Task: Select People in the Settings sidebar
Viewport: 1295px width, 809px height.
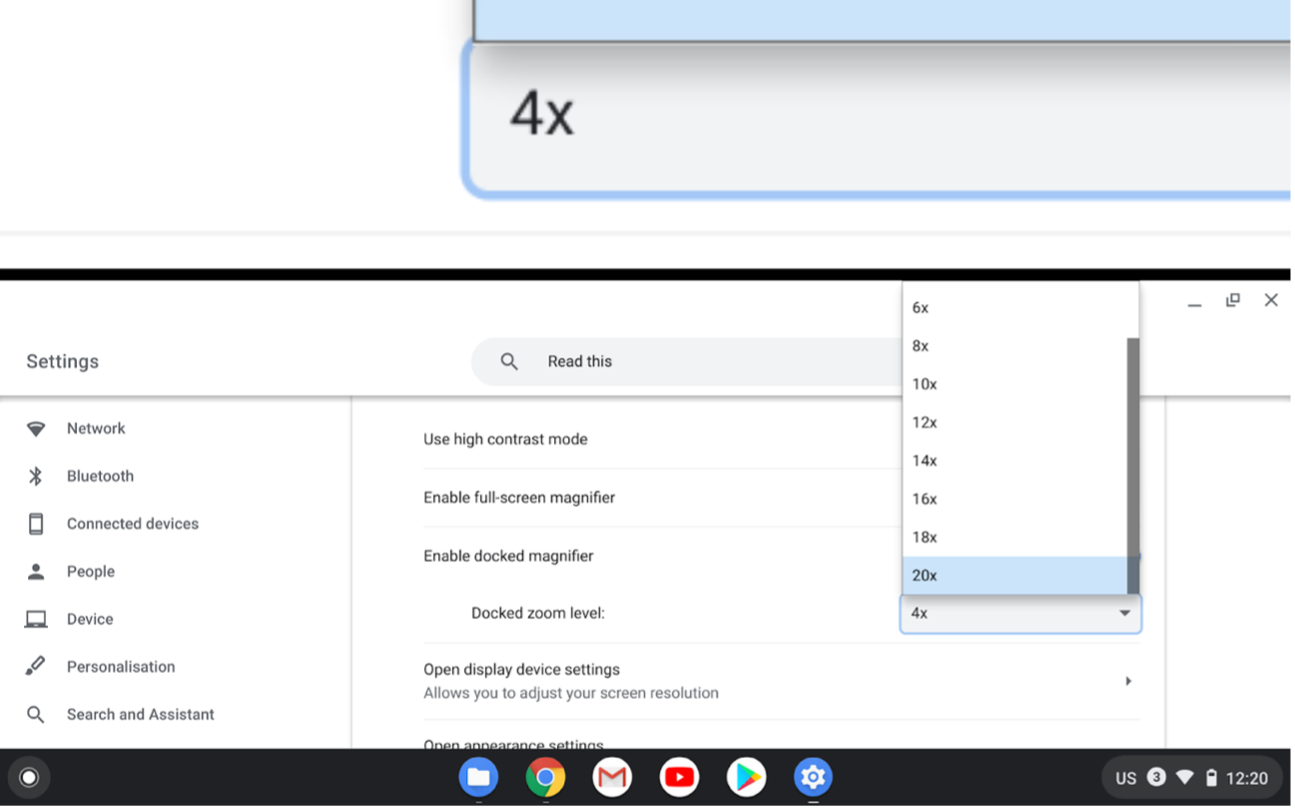Action: (90, 571)
